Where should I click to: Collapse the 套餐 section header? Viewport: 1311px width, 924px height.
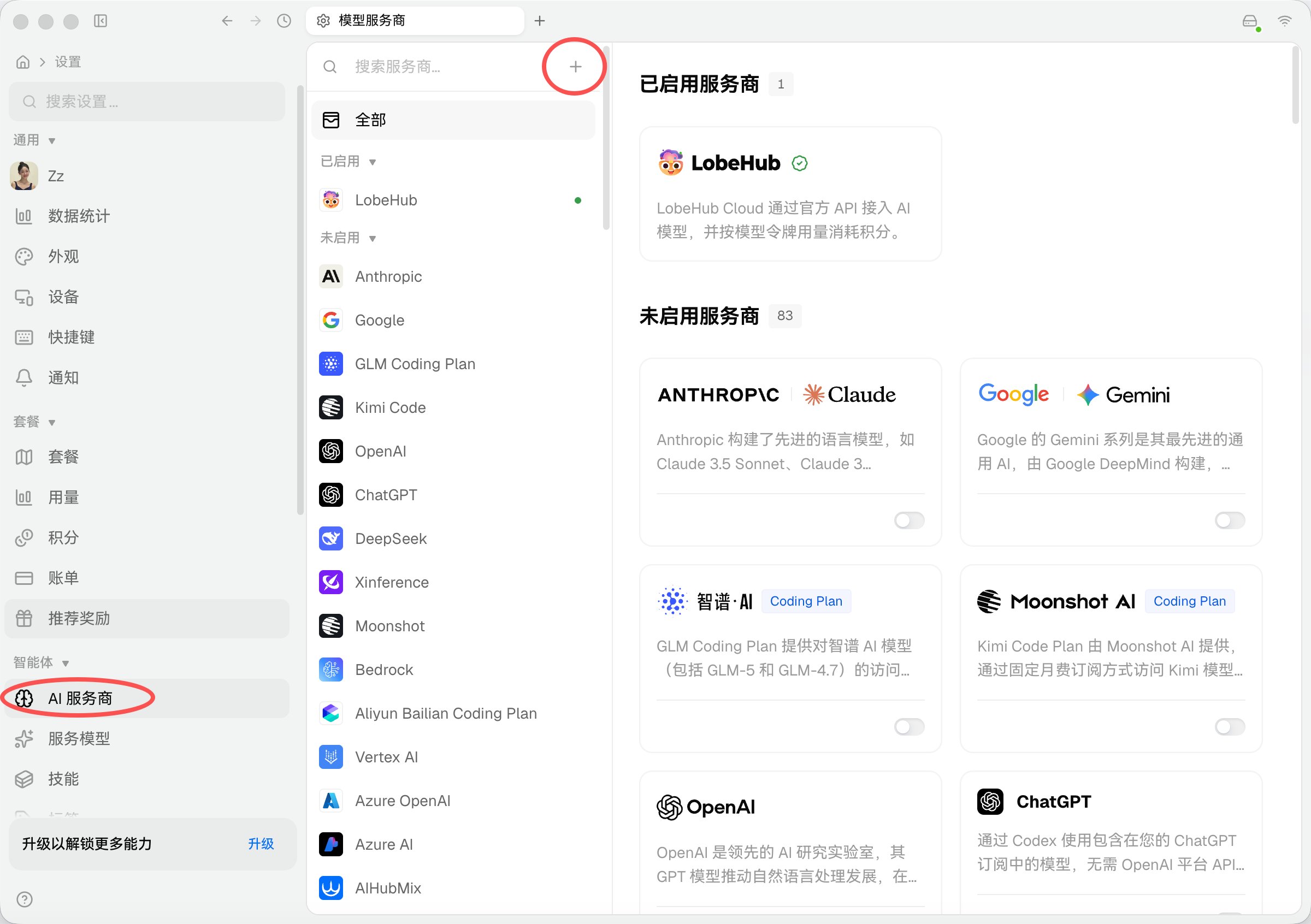[x=34, y=422]
